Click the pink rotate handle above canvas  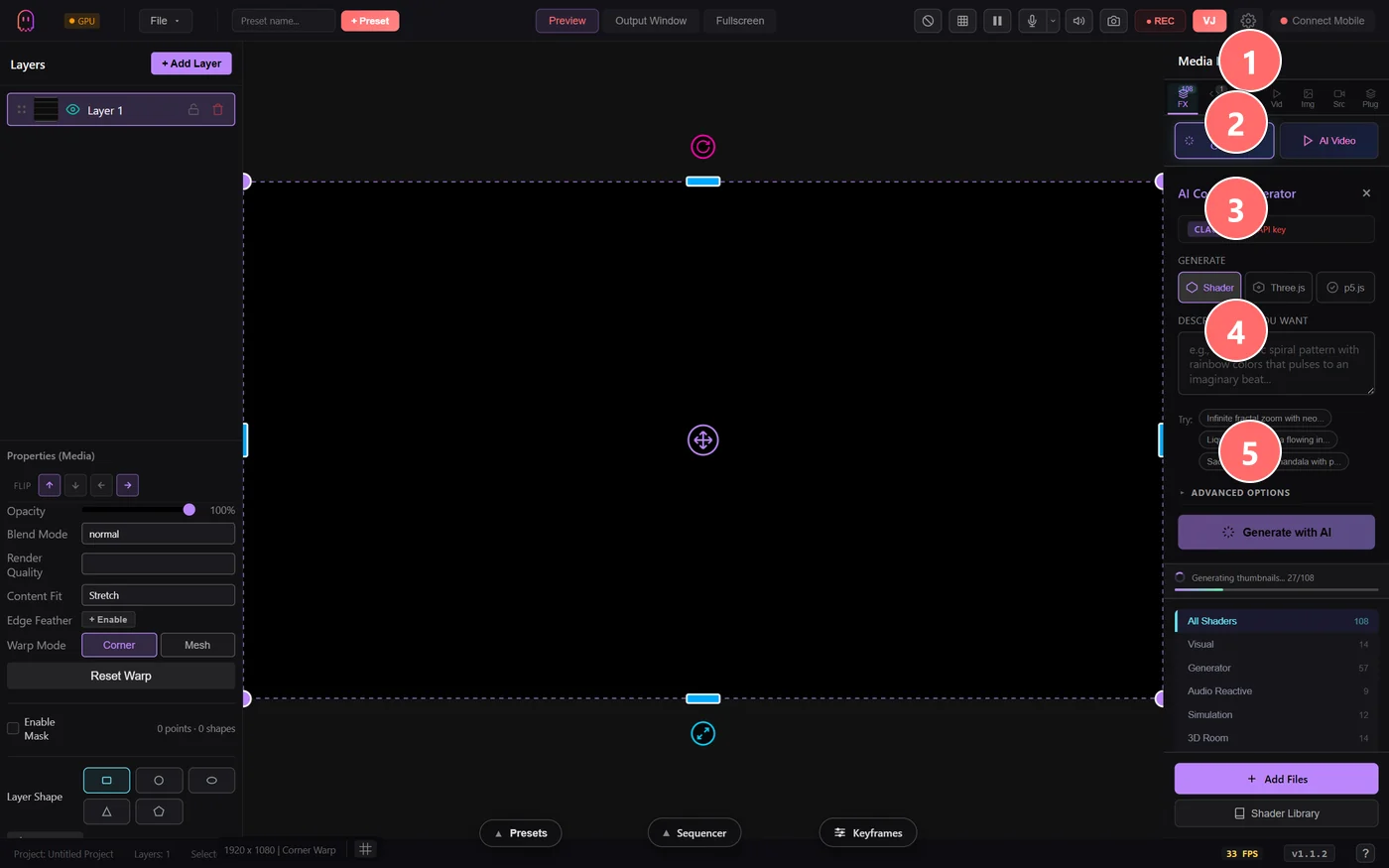(702, 147)
